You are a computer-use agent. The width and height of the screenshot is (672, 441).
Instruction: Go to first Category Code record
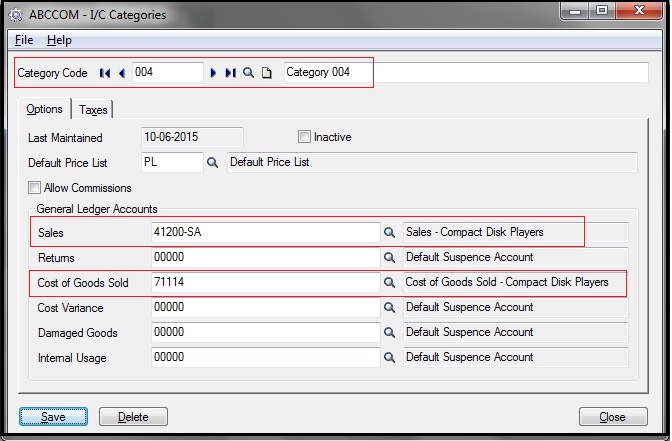pos(105,73)
